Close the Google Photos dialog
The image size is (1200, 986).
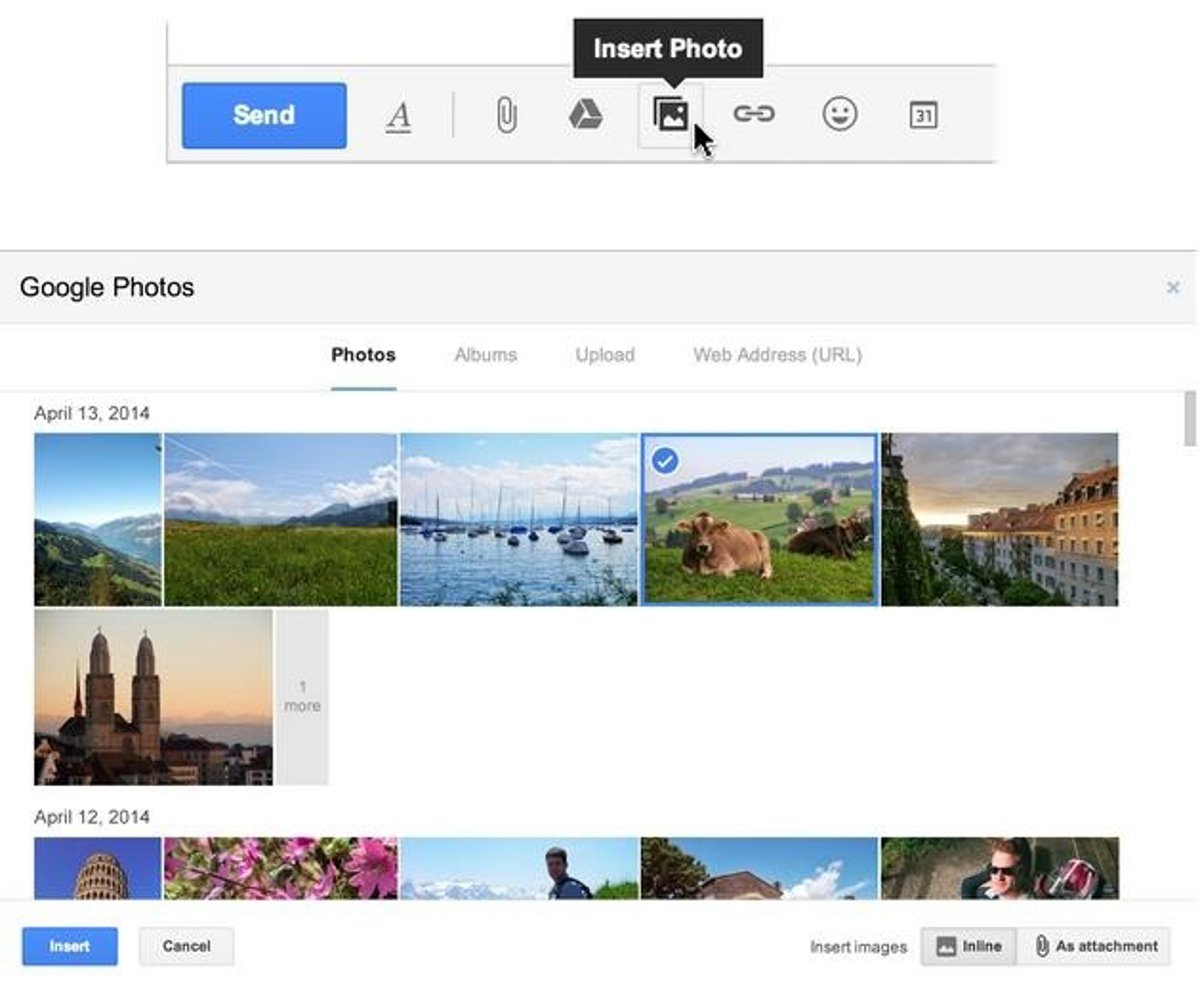(1173, 288)
